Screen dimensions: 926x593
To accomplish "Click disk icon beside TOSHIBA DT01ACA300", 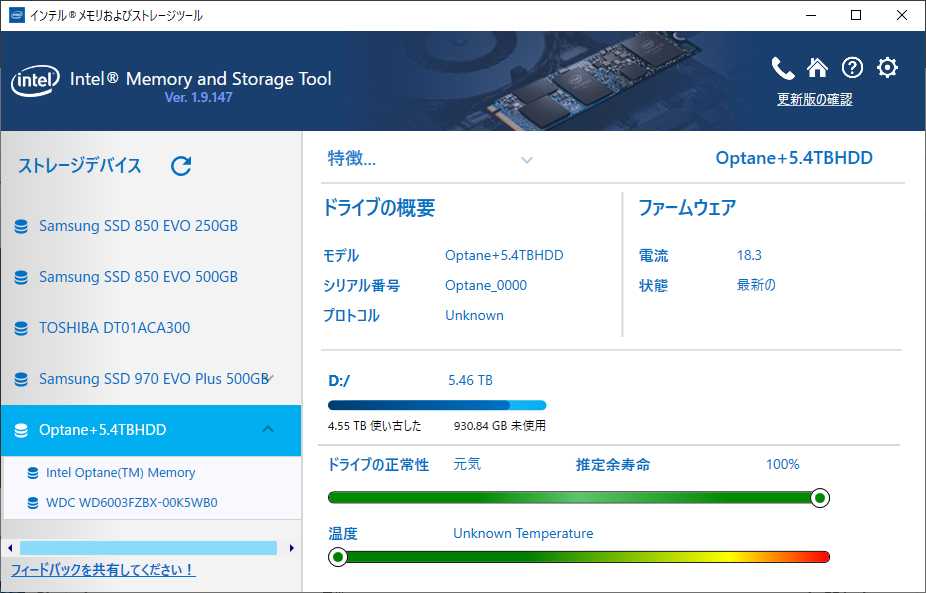I will pyautogui.click(x=21, y=328).
